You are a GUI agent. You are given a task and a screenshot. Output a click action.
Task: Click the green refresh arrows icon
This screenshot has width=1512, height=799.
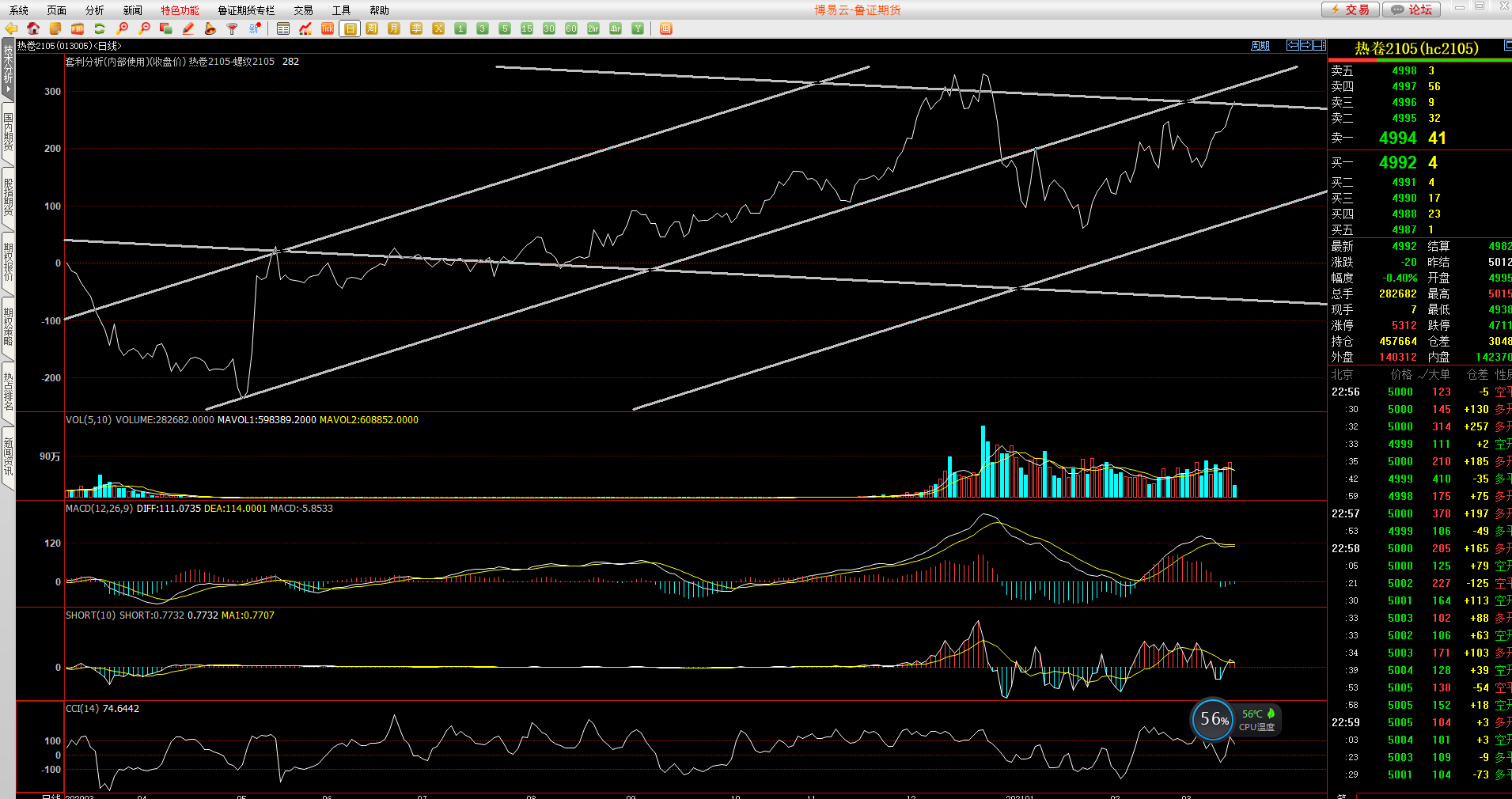tap(100, 28)
